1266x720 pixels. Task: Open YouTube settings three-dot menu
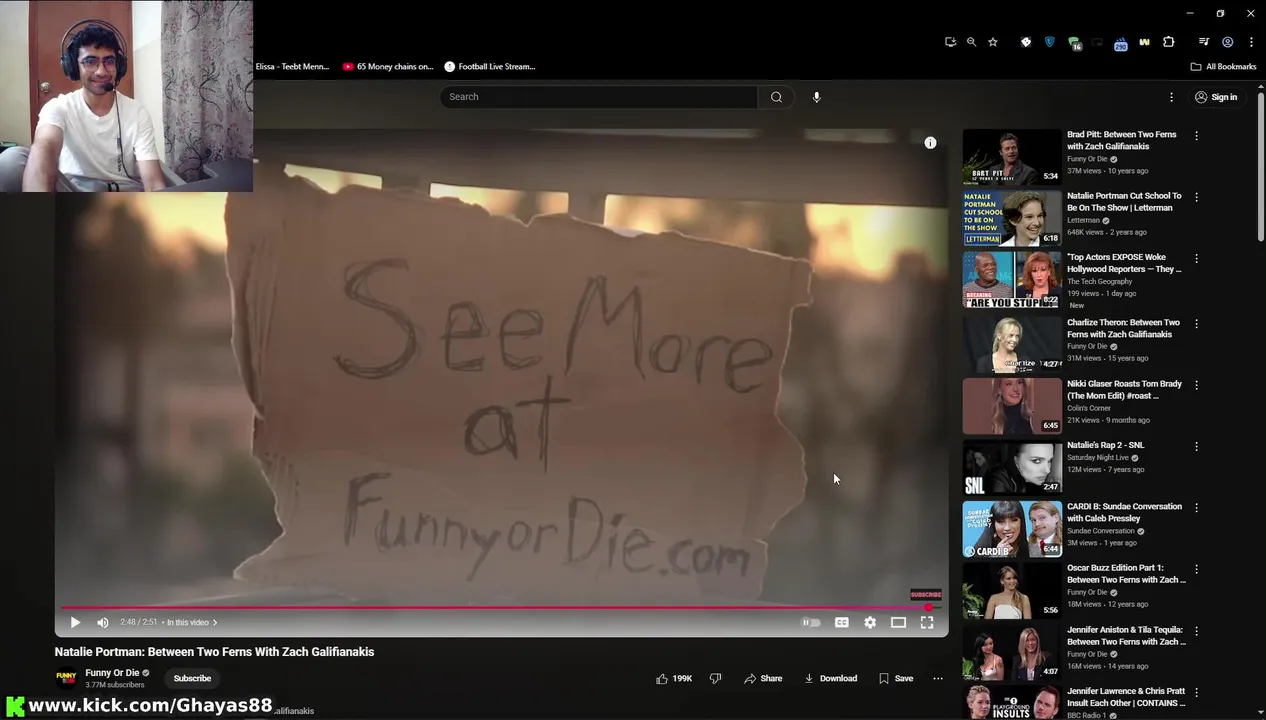click(x=1171, y=97)
